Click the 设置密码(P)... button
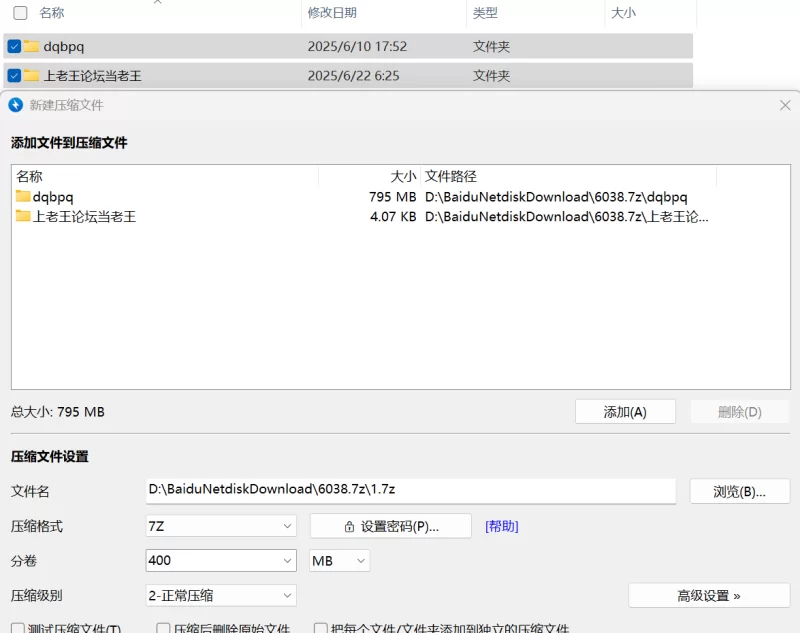Screen dimensions: 800x633 (x=391, y=526)
